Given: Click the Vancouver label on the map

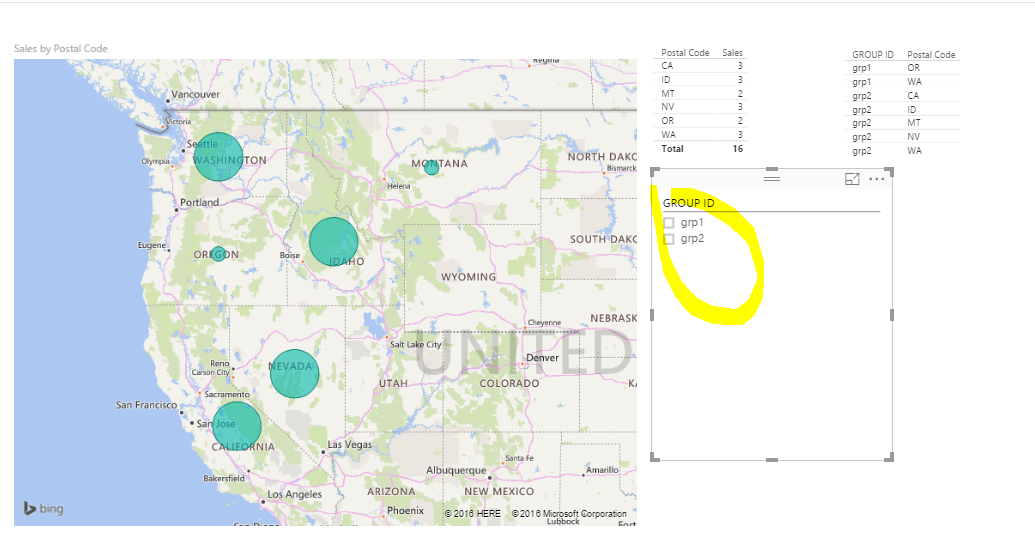Looking at the screenshot, I should coord(195,94).
